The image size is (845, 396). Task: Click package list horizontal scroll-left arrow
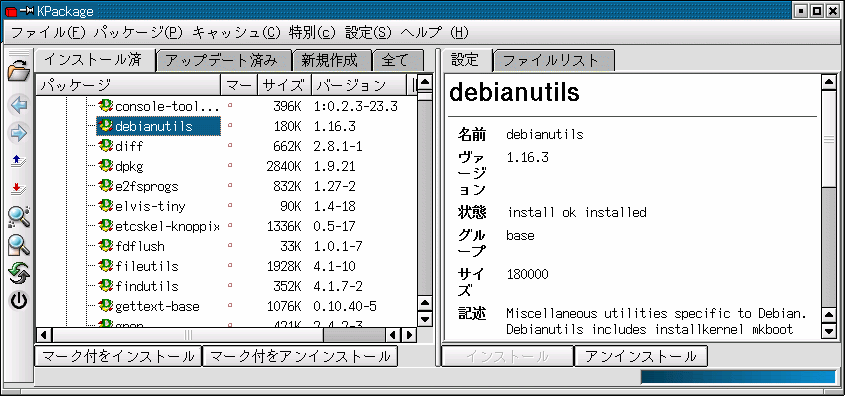pos(44,335)
